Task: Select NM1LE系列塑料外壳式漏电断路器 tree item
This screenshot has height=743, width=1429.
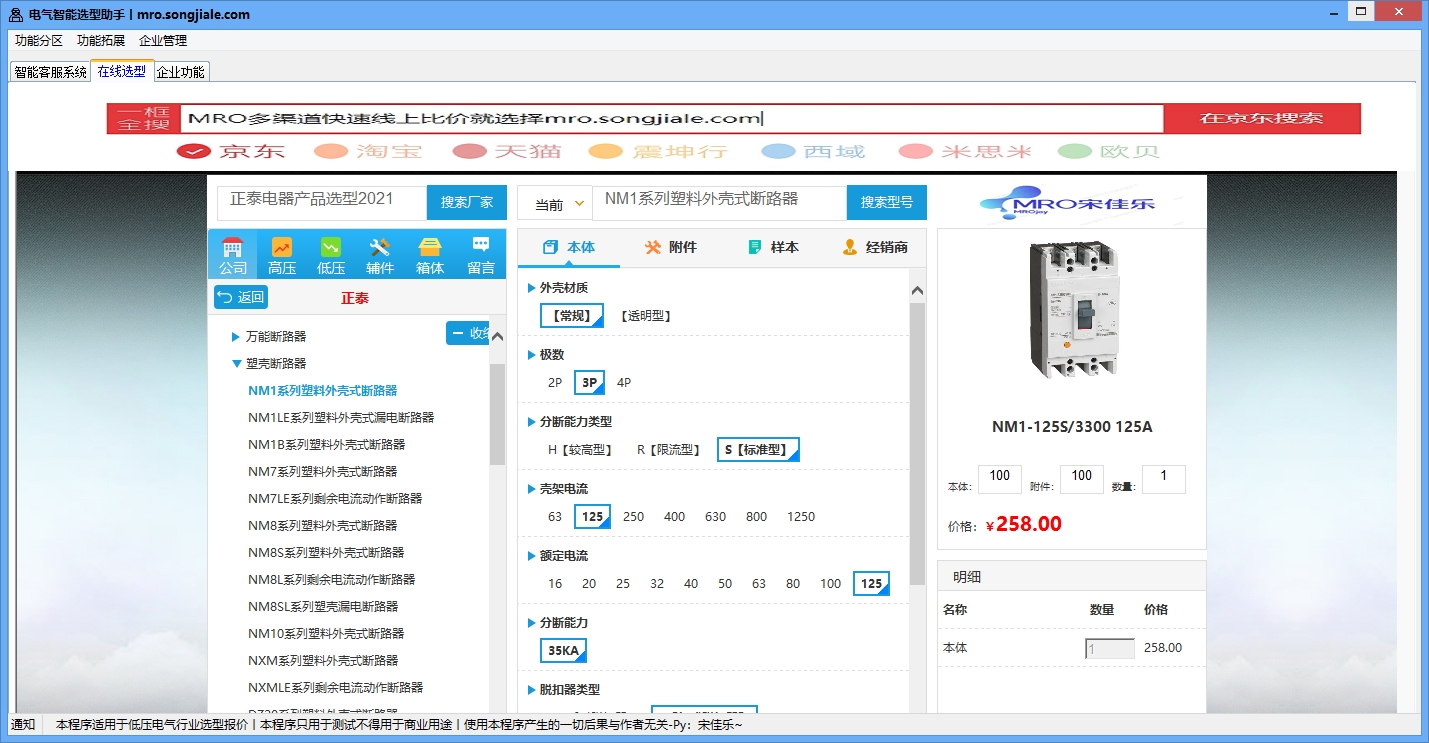Action: coord(341,418)
